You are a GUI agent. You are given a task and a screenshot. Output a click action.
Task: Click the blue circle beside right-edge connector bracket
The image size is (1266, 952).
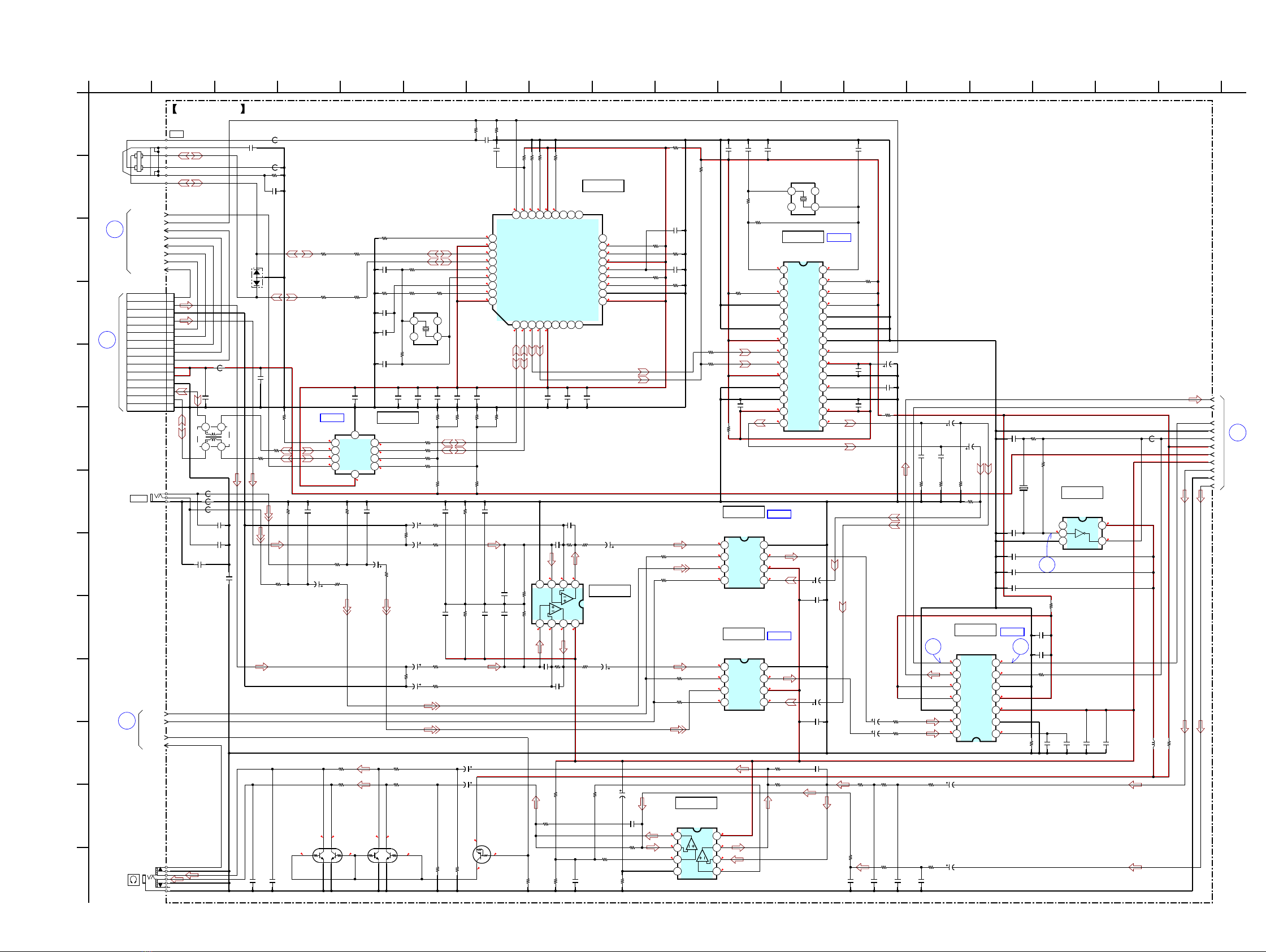click(x=1237, y=433)
